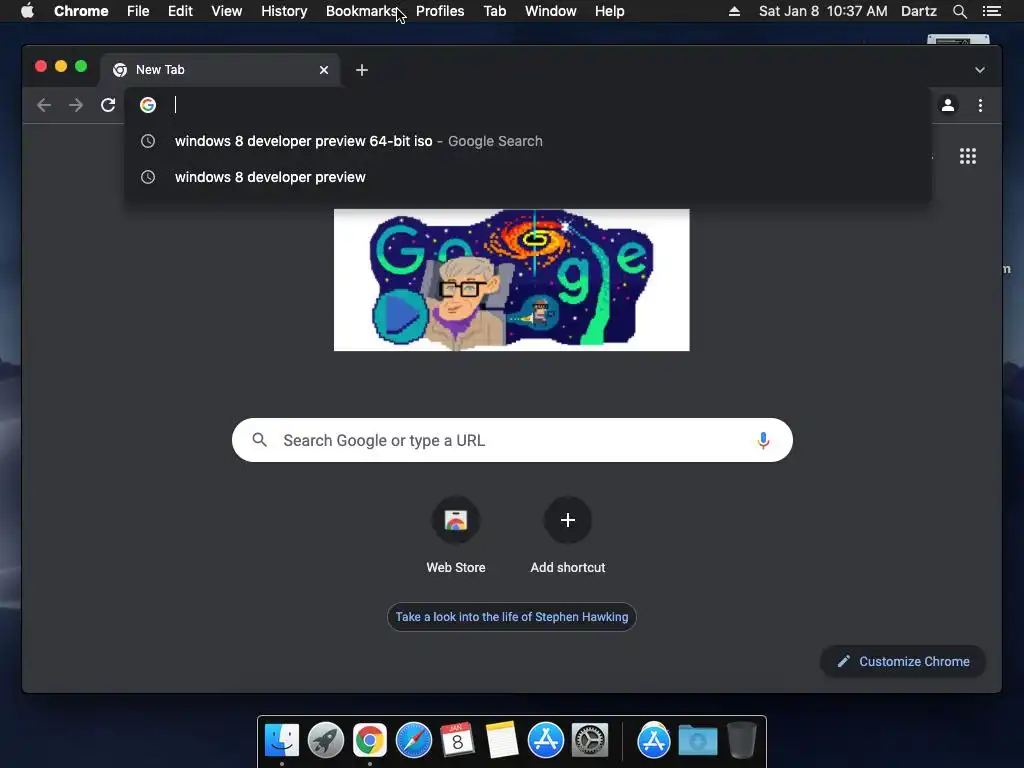Click clock icon beside the 64-bit iso suggestion
This screenshot has height=768, width=1024.
pos(148,141)
